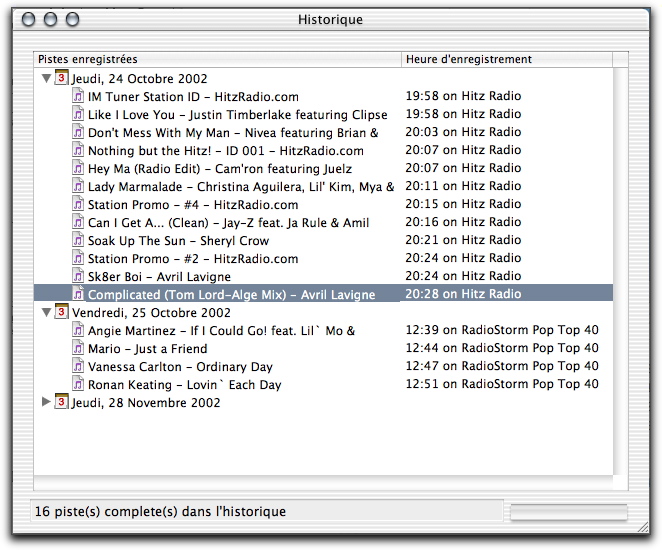This screenshot has height=550, width=662.
Task: Select the Hey Ma (Radio Edit) track
Action: [x=219, y=168]
